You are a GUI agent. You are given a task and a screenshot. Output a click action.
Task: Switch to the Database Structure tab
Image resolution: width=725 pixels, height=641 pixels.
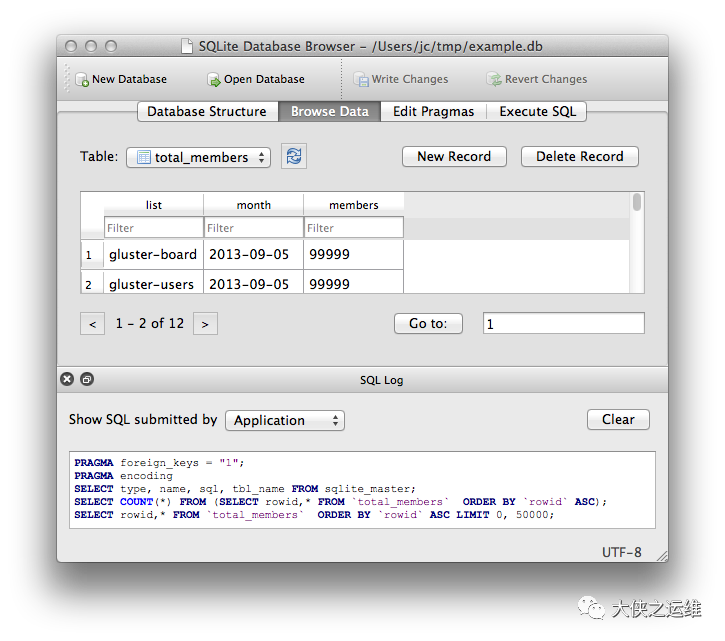(208, 111)
